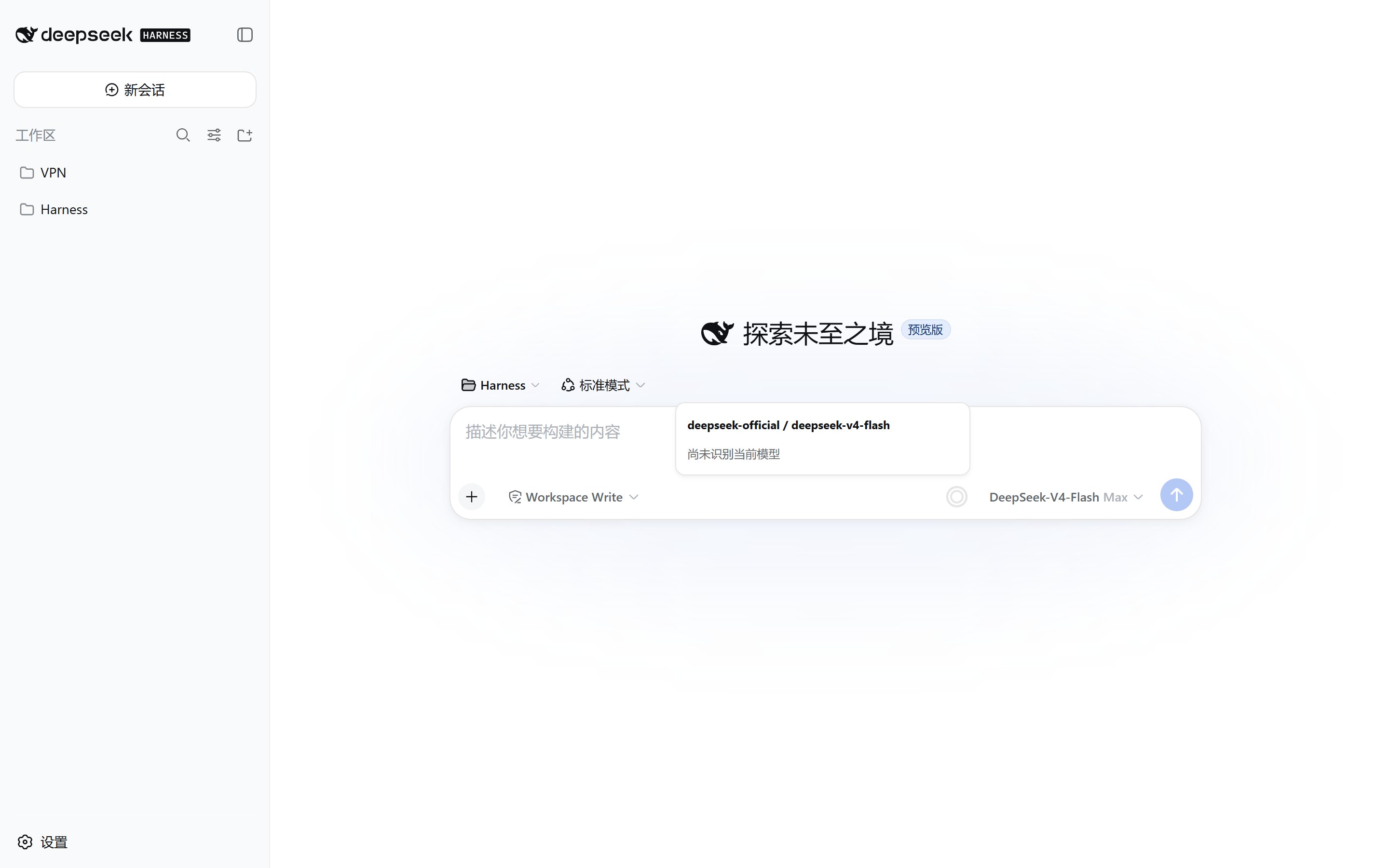Open the DeepSeek-V4-Flash Max model dropdown
The width and height of the screenshot is (1389, 868).
(1066, 497)
